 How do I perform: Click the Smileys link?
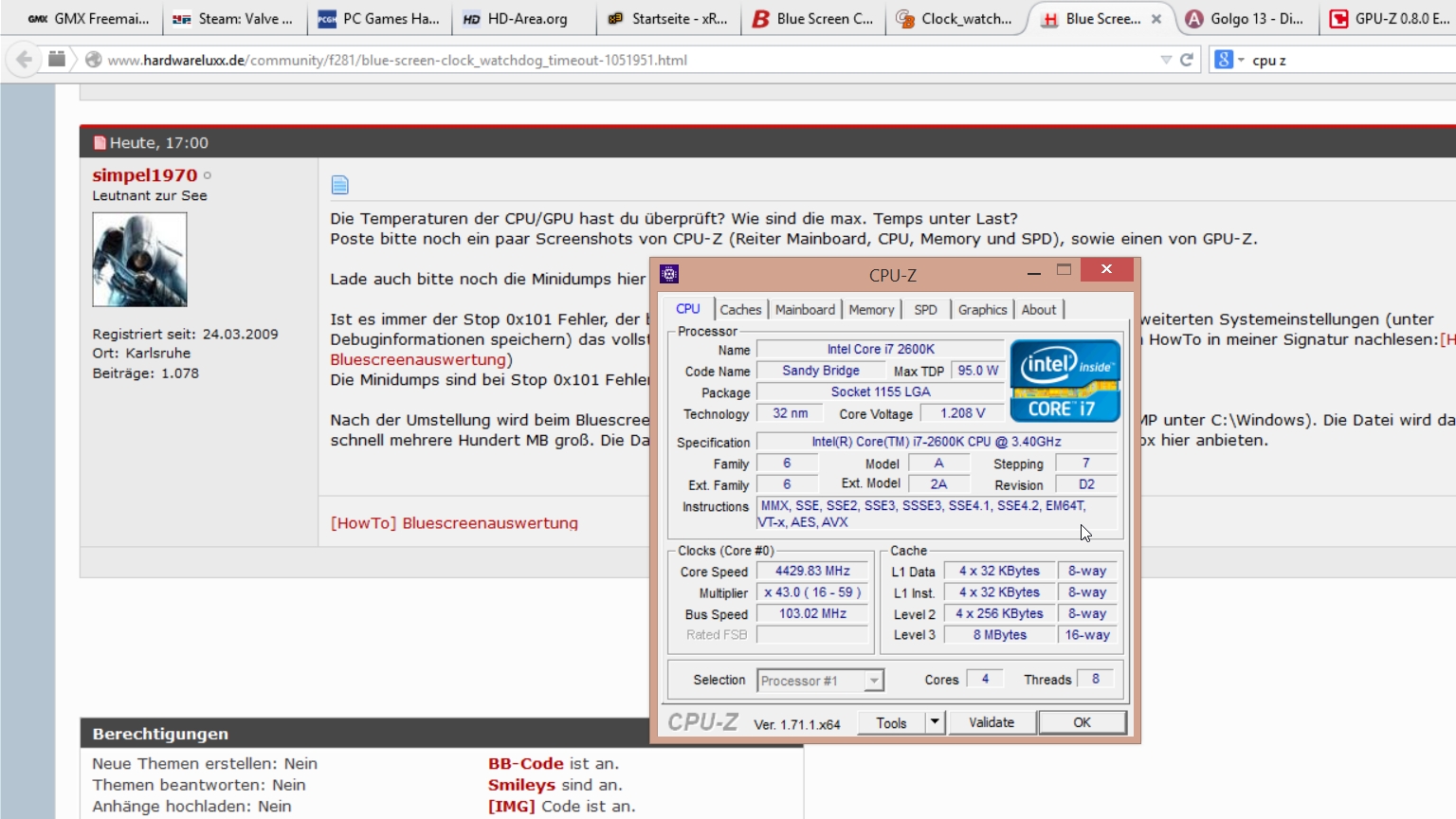[x=522, y=785]
